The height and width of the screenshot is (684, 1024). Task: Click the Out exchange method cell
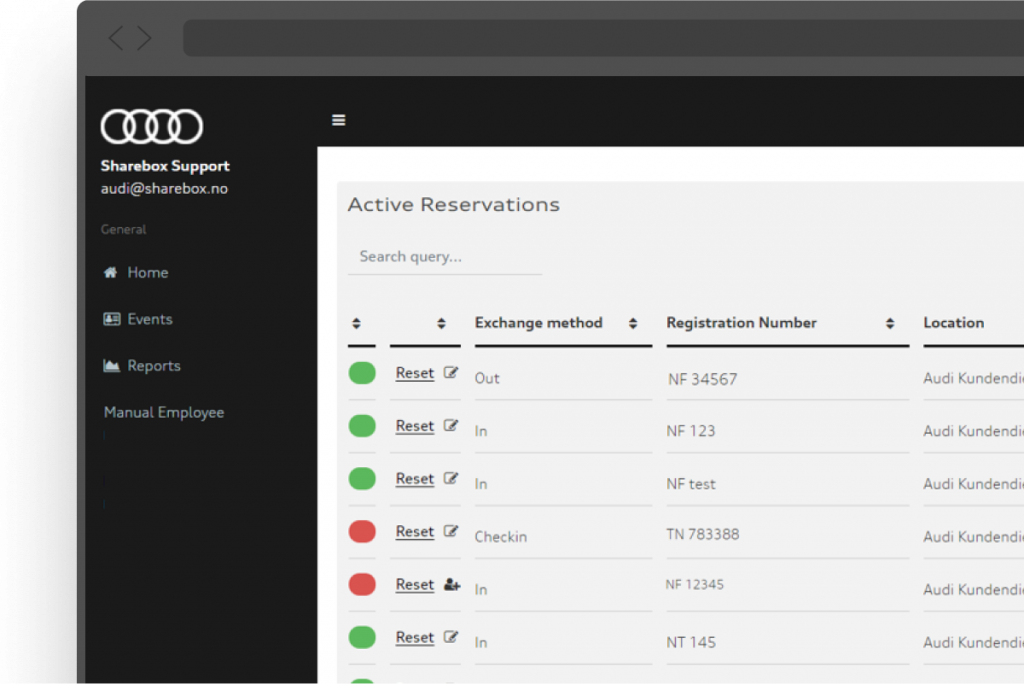pos(487,378)
